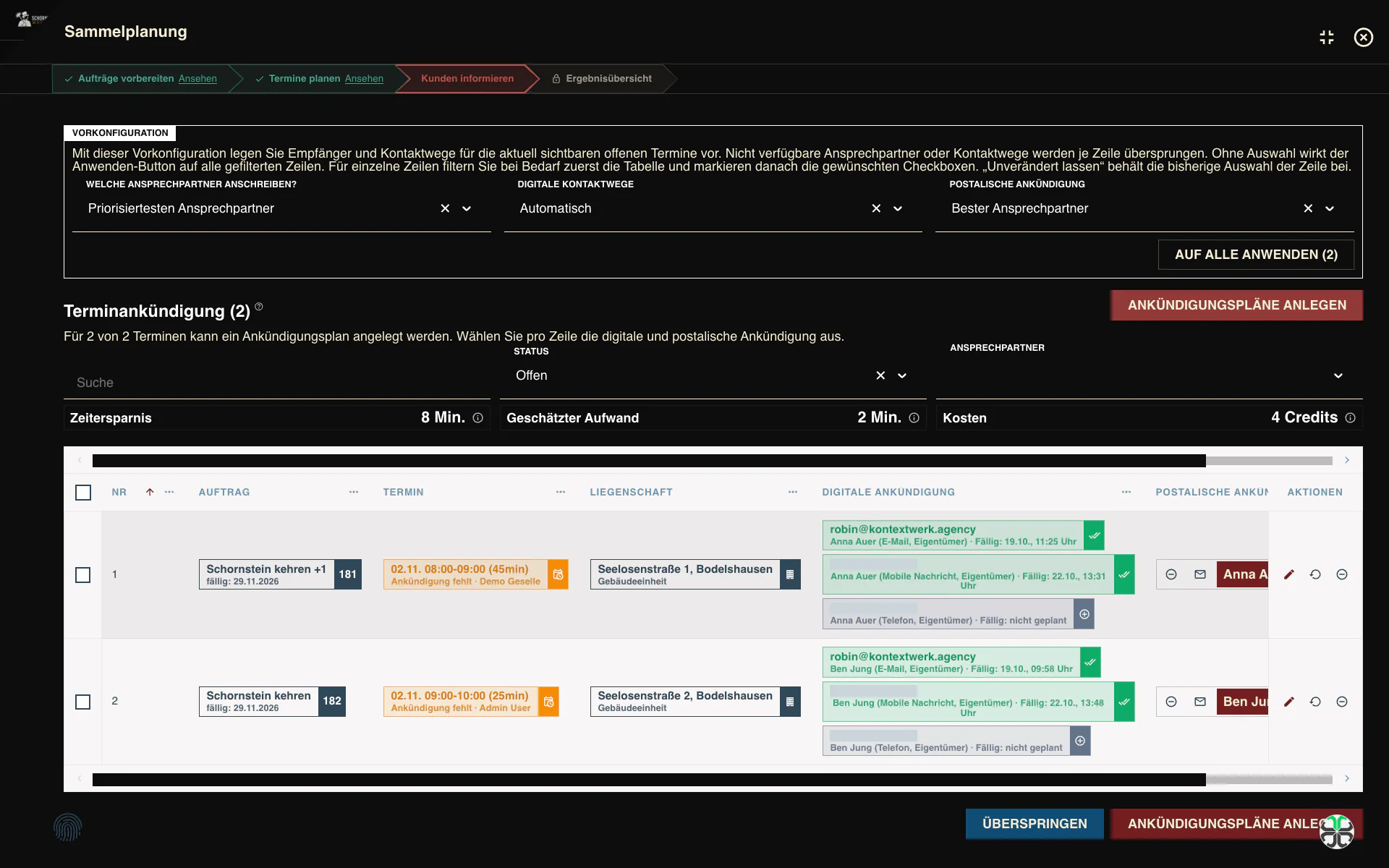This screenshot has height=868, width=1389.
Task: Skip this step with Überspringen
Action: 1035,824
